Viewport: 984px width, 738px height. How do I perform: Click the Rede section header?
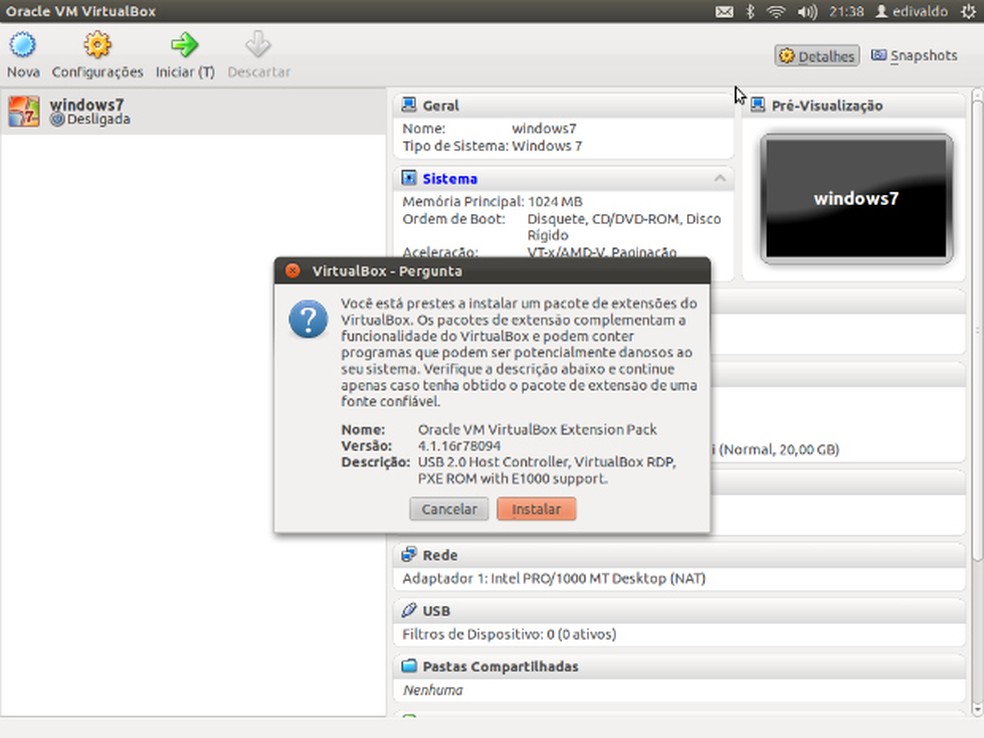pyautogui.click(x=680, y=555)
